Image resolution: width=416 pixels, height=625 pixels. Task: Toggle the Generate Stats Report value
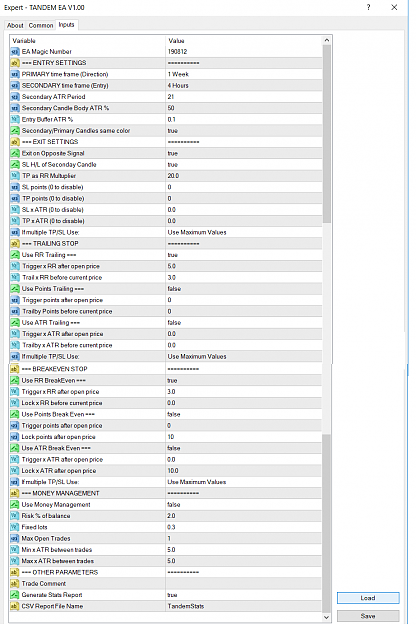[243, 595]
